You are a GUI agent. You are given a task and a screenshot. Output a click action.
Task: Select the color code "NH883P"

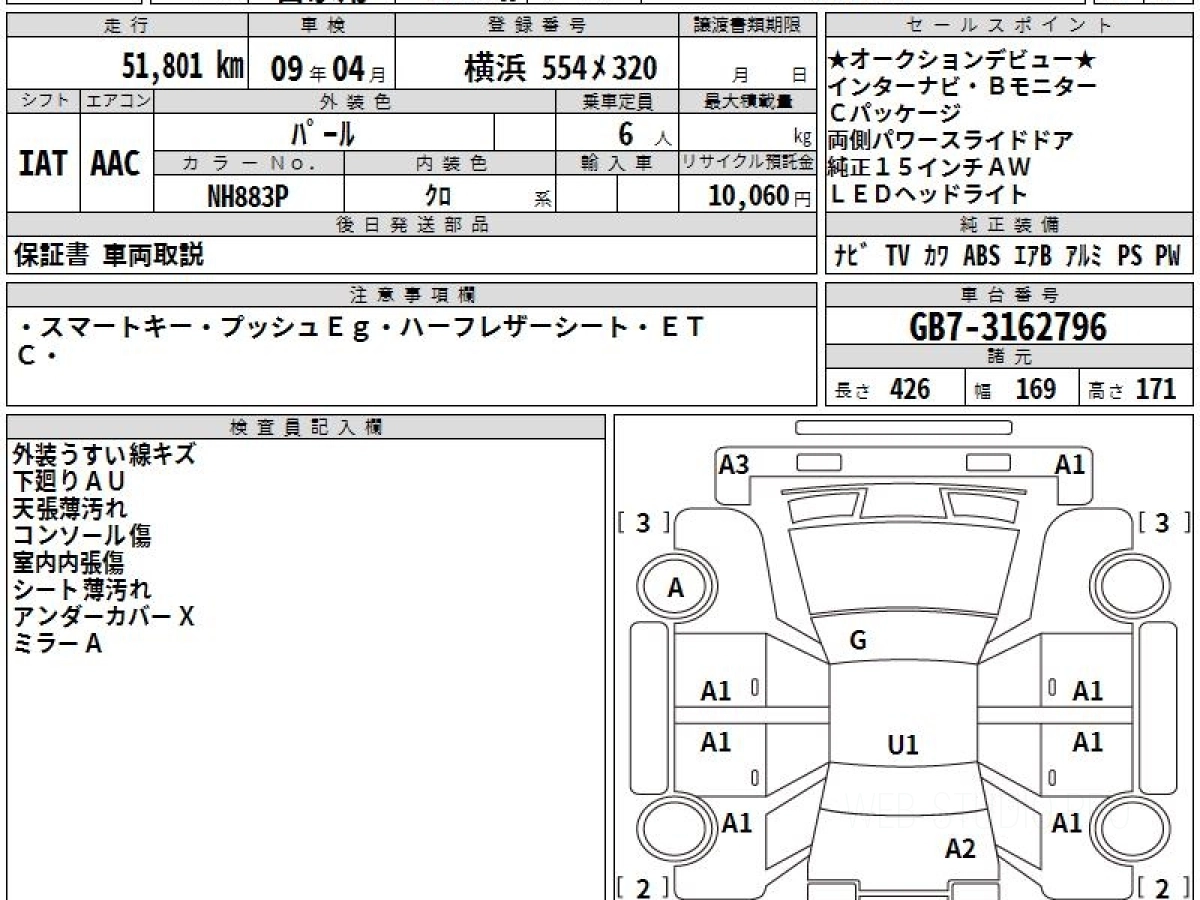click(248, 197)
